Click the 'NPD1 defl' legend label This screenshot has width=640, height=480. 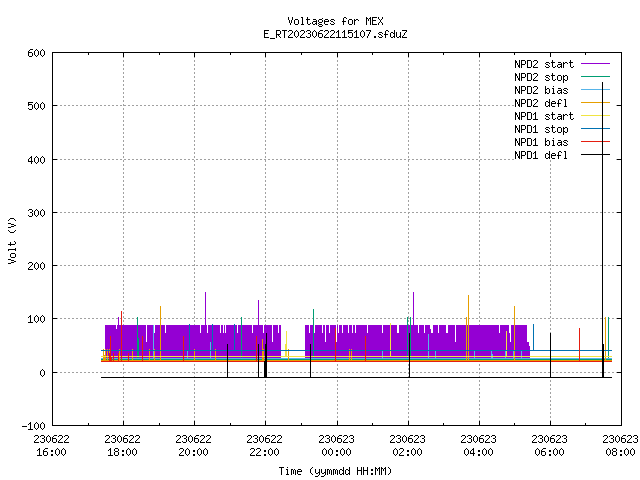point(541,156)
